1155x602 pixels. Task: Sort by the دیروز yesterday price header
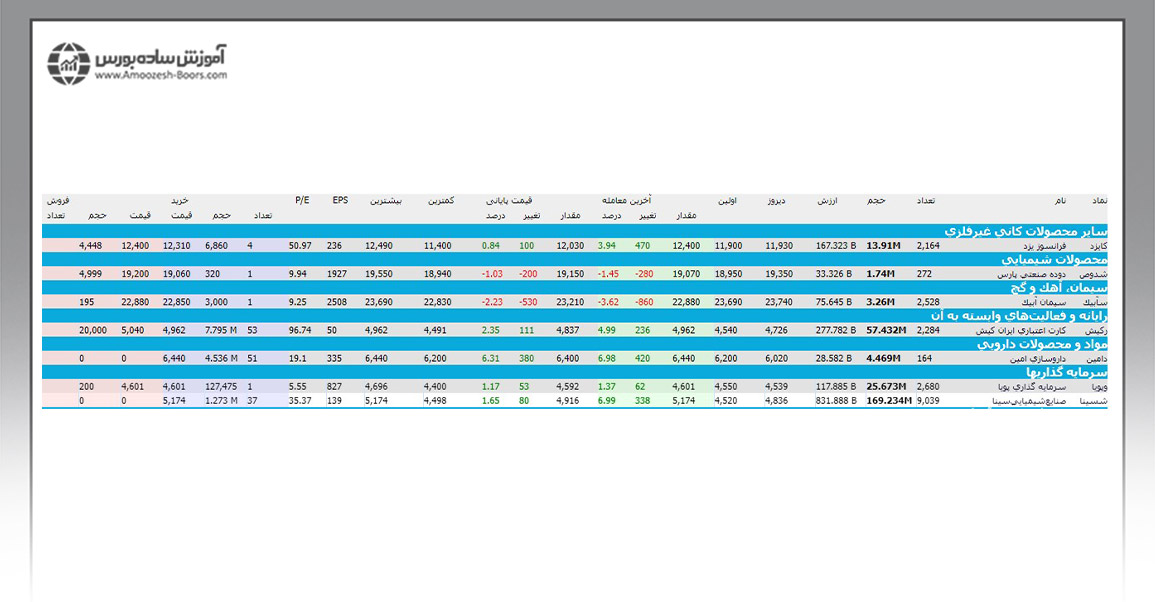776,201
